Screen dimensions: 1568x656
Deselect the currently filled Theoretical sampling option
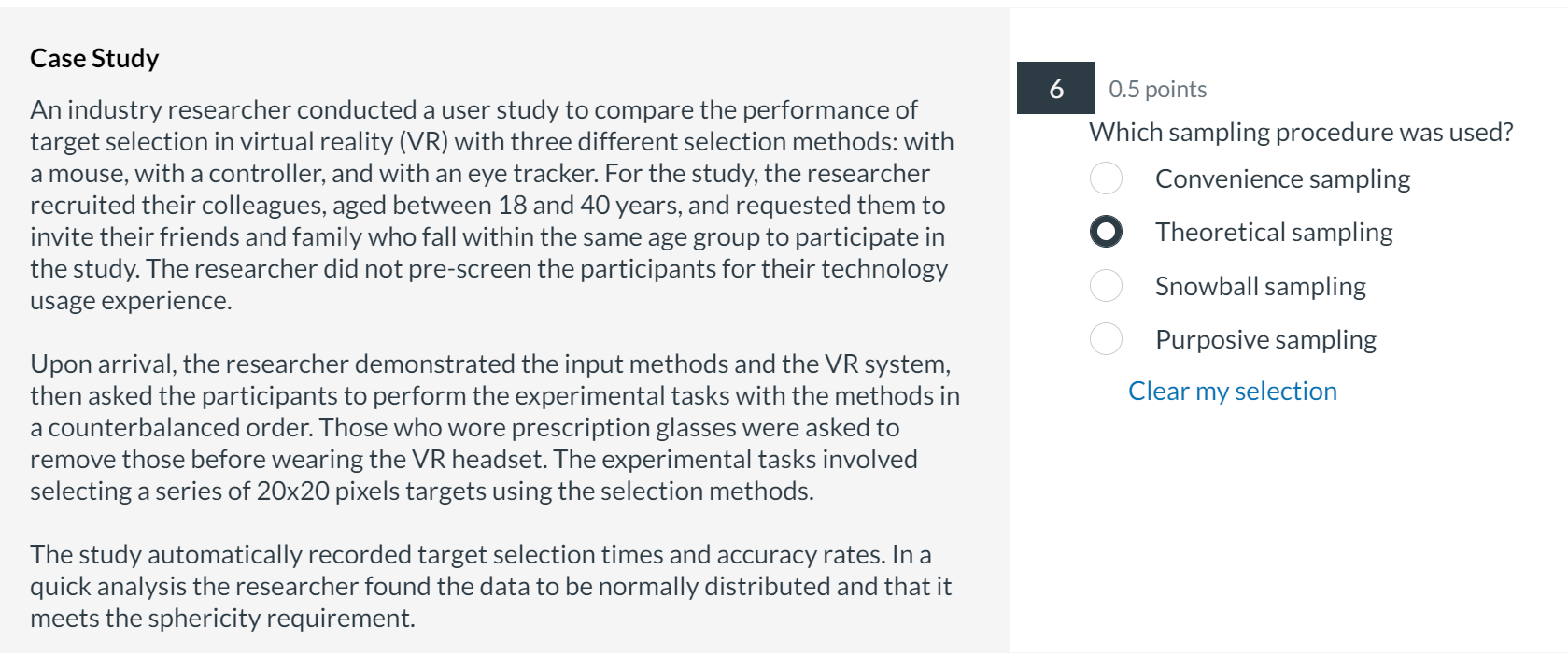1106,232
